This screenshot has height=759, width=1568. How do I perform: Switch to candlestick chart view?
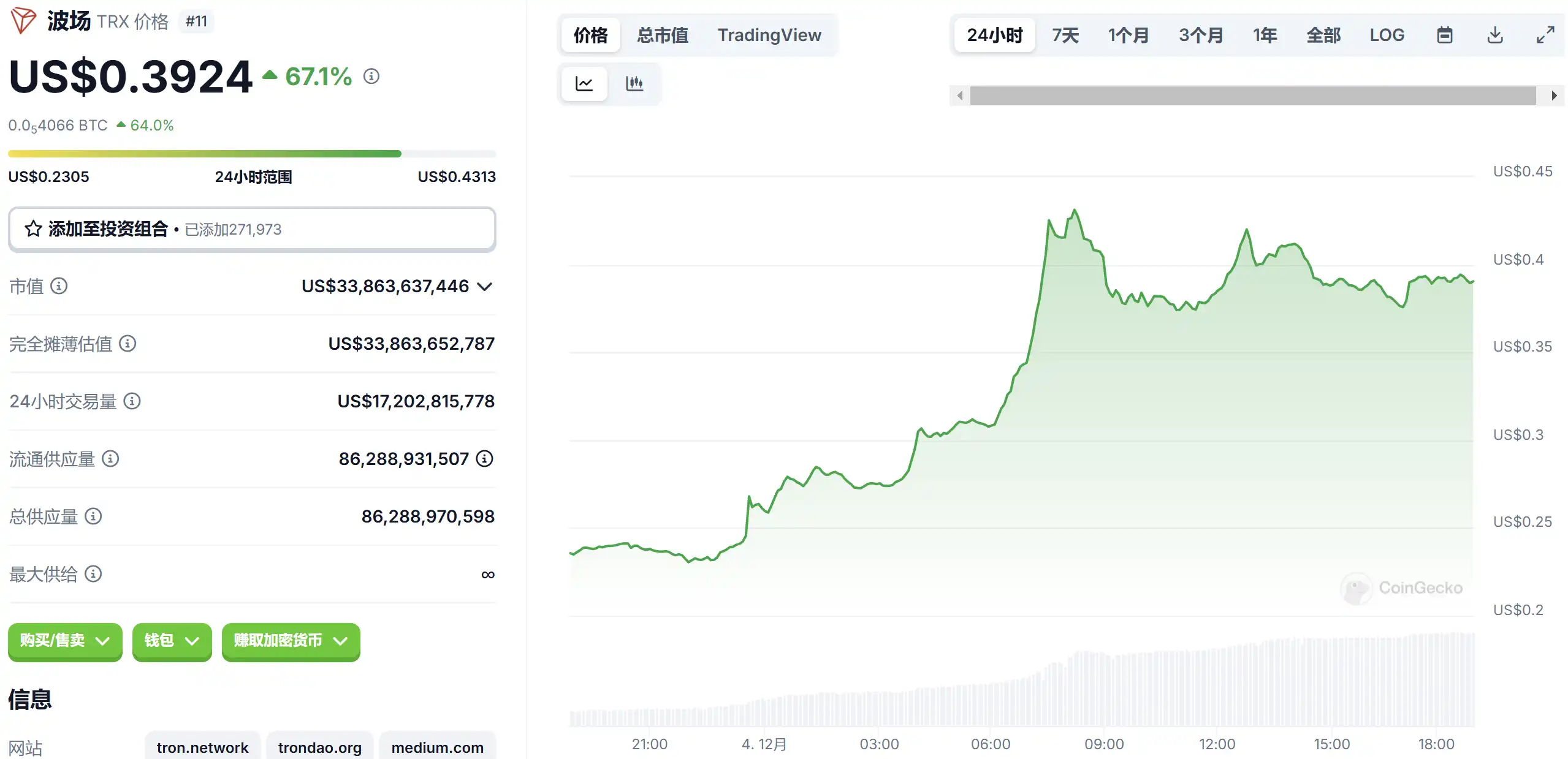pyautogui.click(x=634, y=83)
